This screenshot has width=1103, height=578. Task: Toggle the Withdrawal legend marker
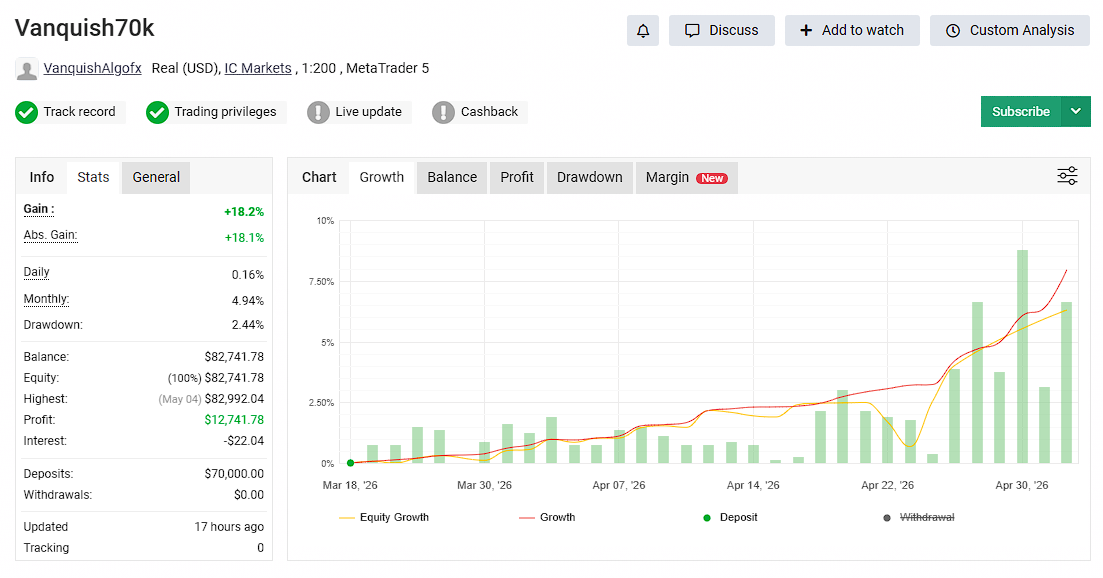pyautogui.click(x=919, y=518)
